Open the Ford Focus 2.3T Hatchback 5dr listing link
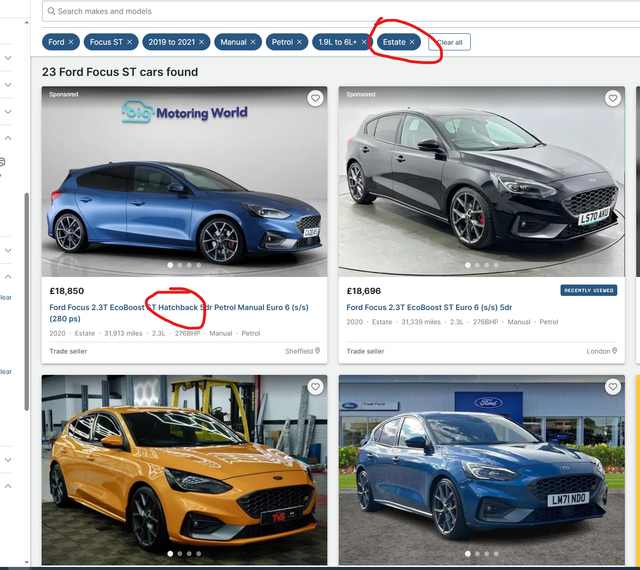This screenshot has width=640, height=570. coord(179,313)
